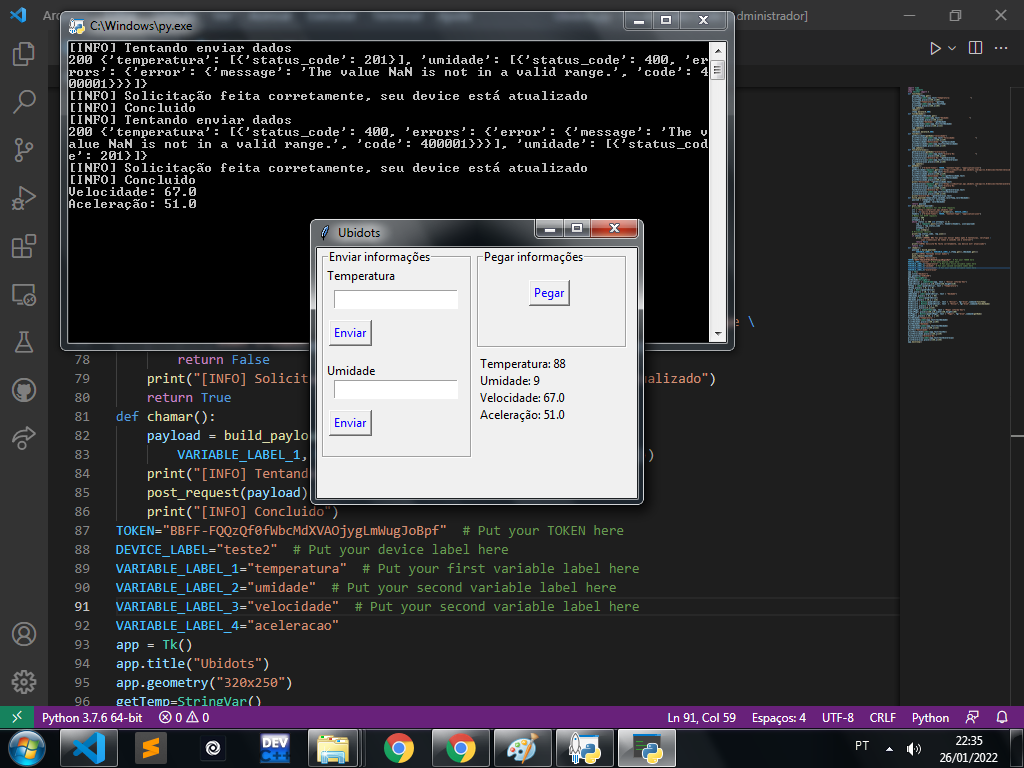1024x768 pixels.
Task: Click the def chamar(): line in the editor
Action: (x=165, y=417)
